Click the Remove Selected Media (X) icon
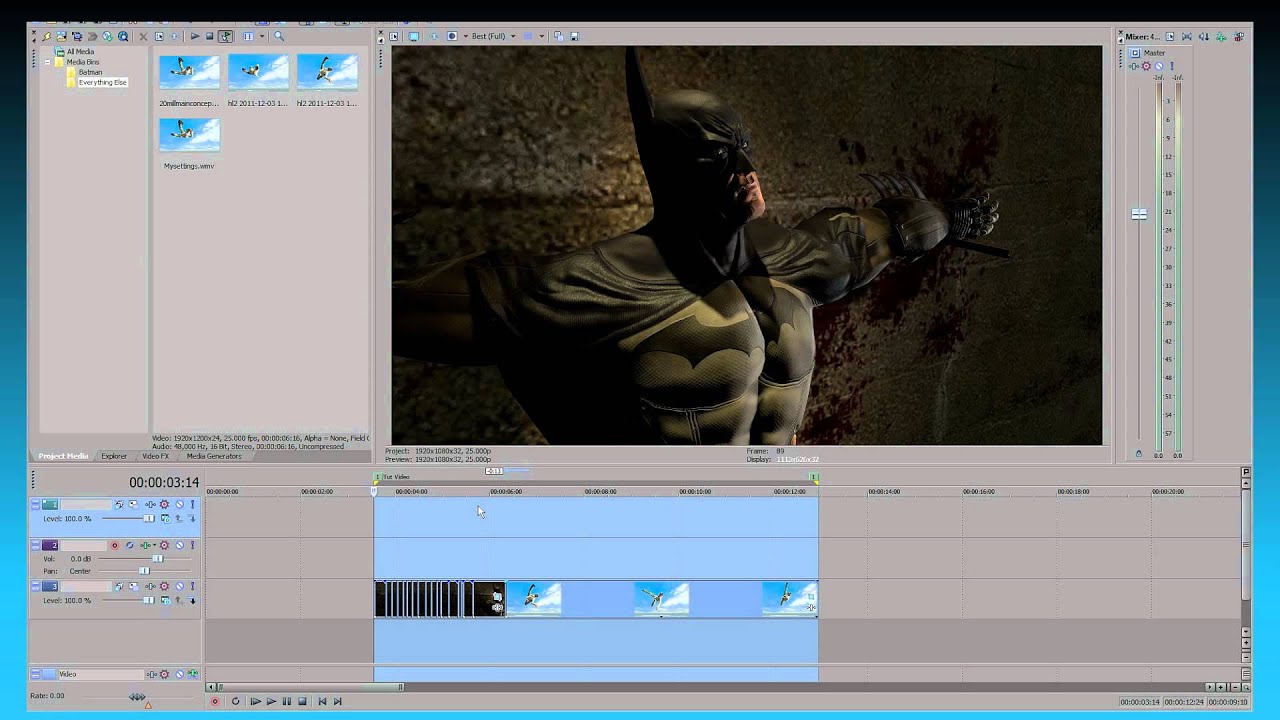Screen dimensions: 1280x720 point(143,36)
